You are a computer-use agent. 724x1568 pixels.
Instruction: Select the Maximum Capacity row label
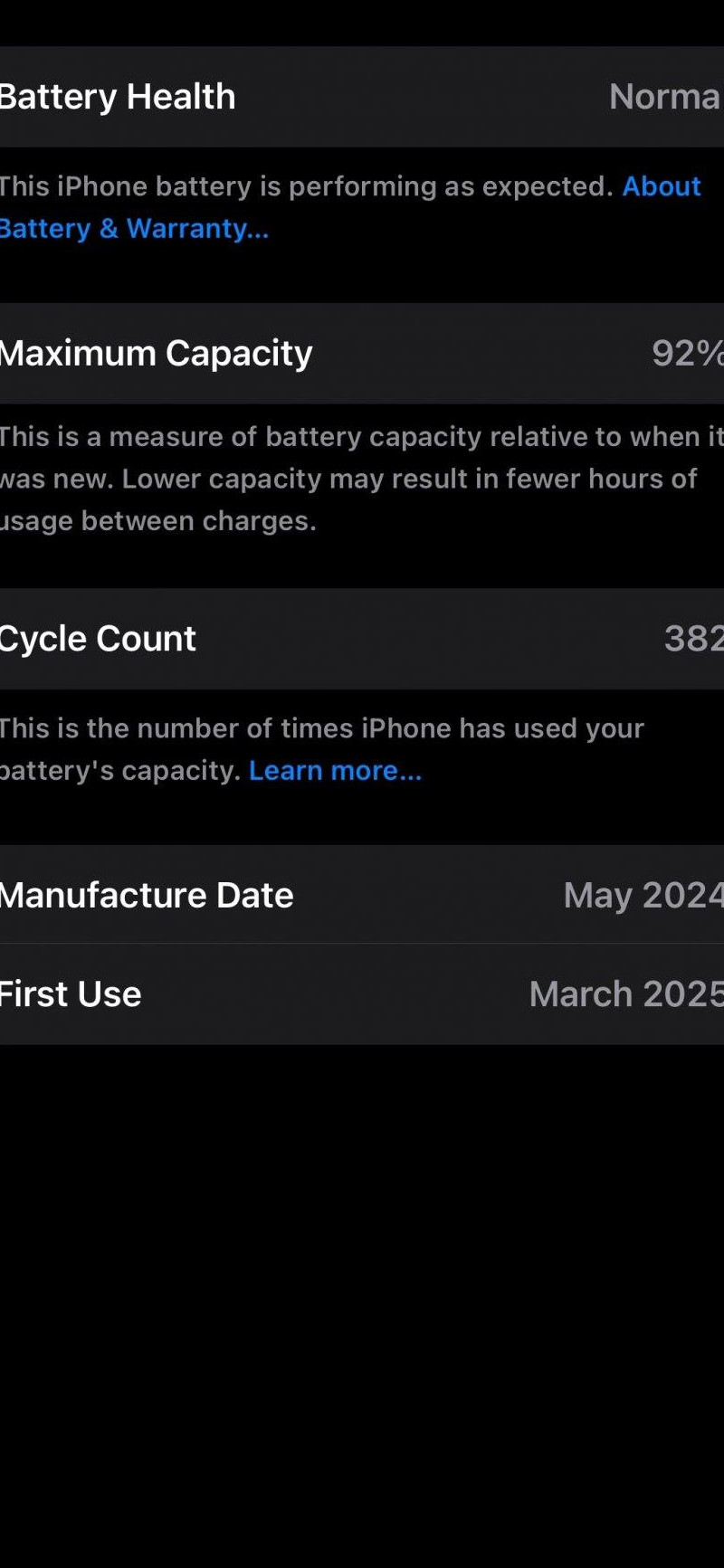(x=156, y=353)
